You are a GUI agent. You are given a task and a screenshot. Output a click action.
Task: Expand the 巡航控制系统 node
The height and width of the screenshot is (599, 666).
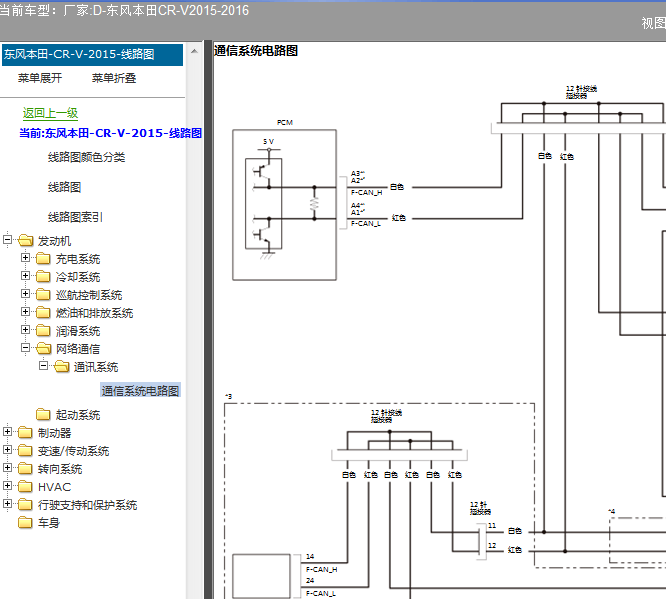25,294
